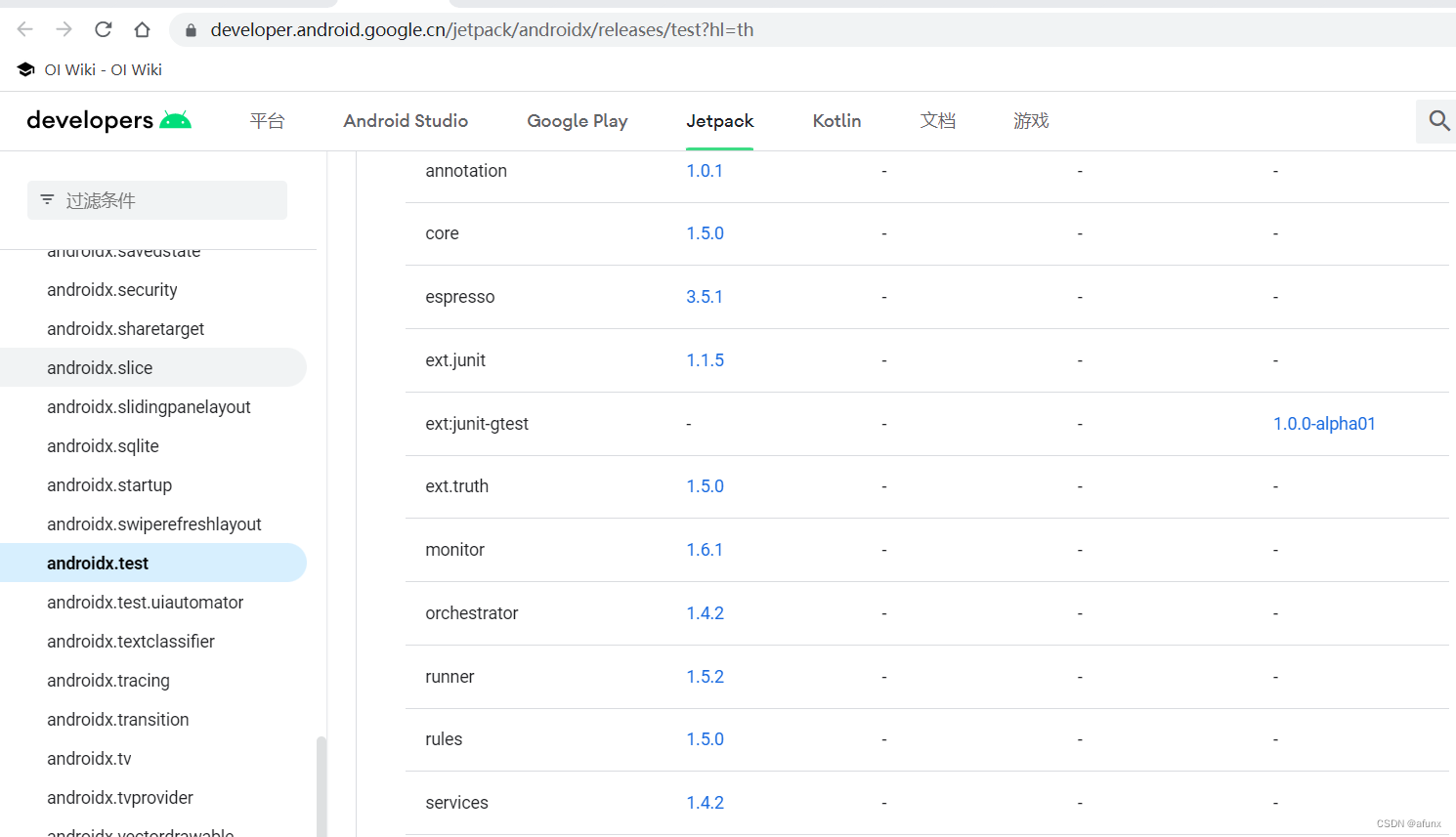Viewport: 1456px width, 837px height.
Task: Open ext:junit-gtest 1.0.0-alpha01 link
Action: pyautogui.click(x=1324, y=424)
